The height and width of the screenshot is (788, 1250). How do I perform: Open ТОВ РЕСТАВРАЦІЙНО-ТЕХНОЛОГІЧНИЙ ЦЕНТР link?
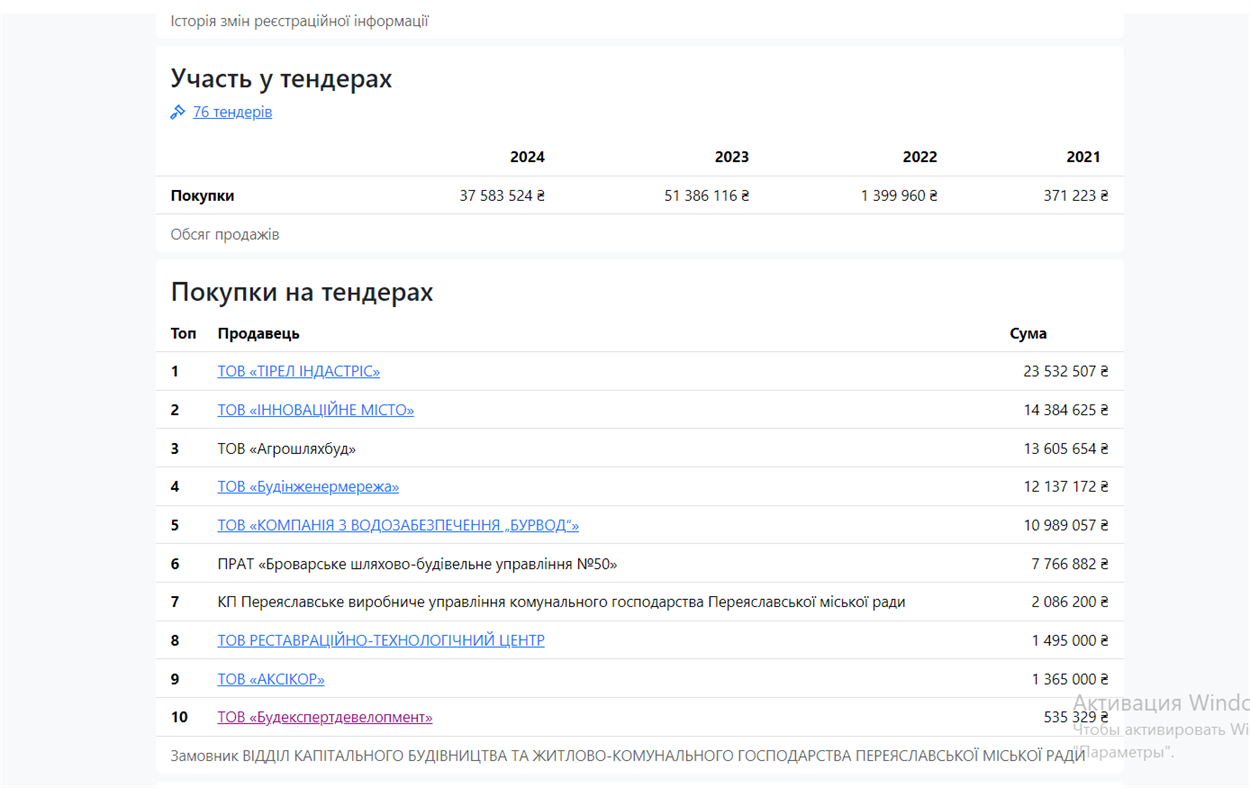(x=381, y=640)
